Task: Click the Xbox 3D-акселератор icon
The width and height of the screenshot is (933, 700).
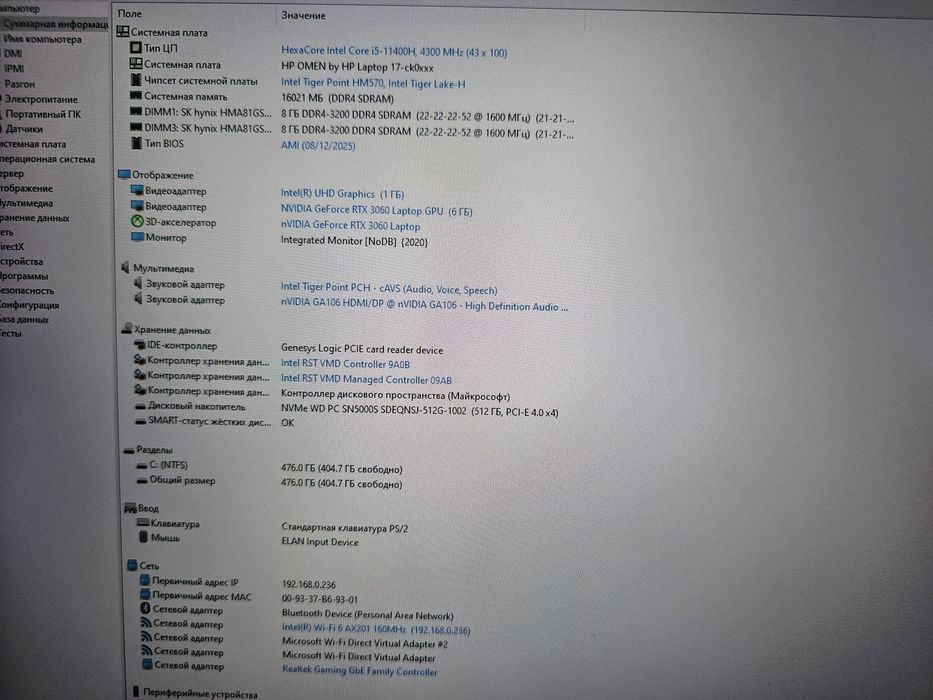Action: 137,221
